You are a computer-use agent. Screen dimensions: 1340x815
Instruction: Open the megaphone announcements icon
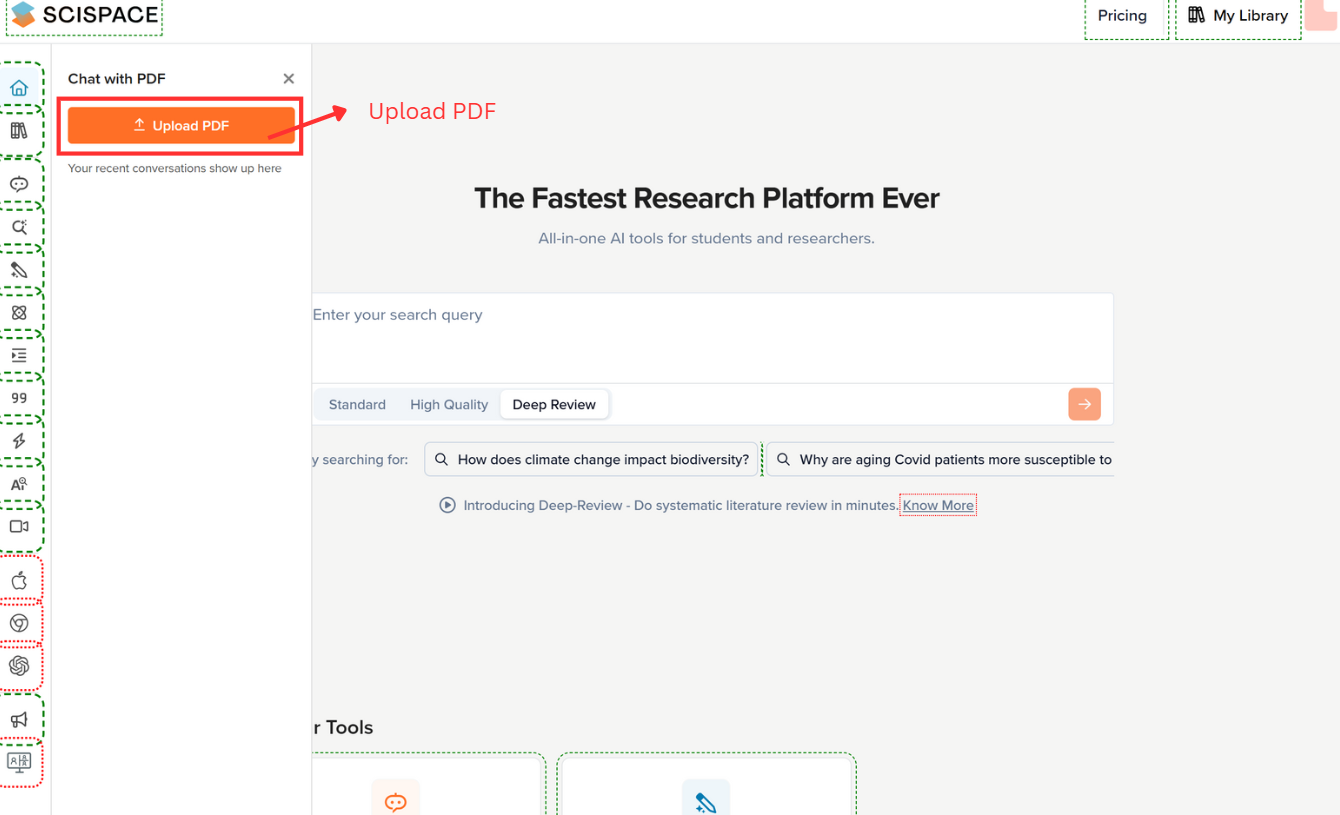[19, 720]
